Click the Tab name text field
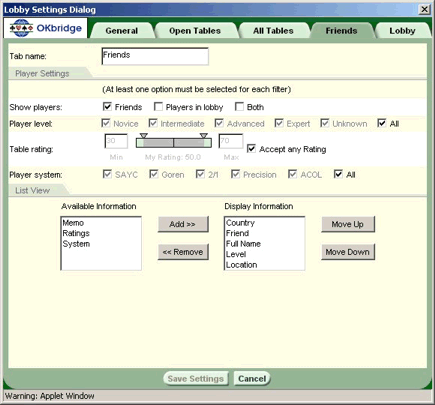 click(155, 56)
